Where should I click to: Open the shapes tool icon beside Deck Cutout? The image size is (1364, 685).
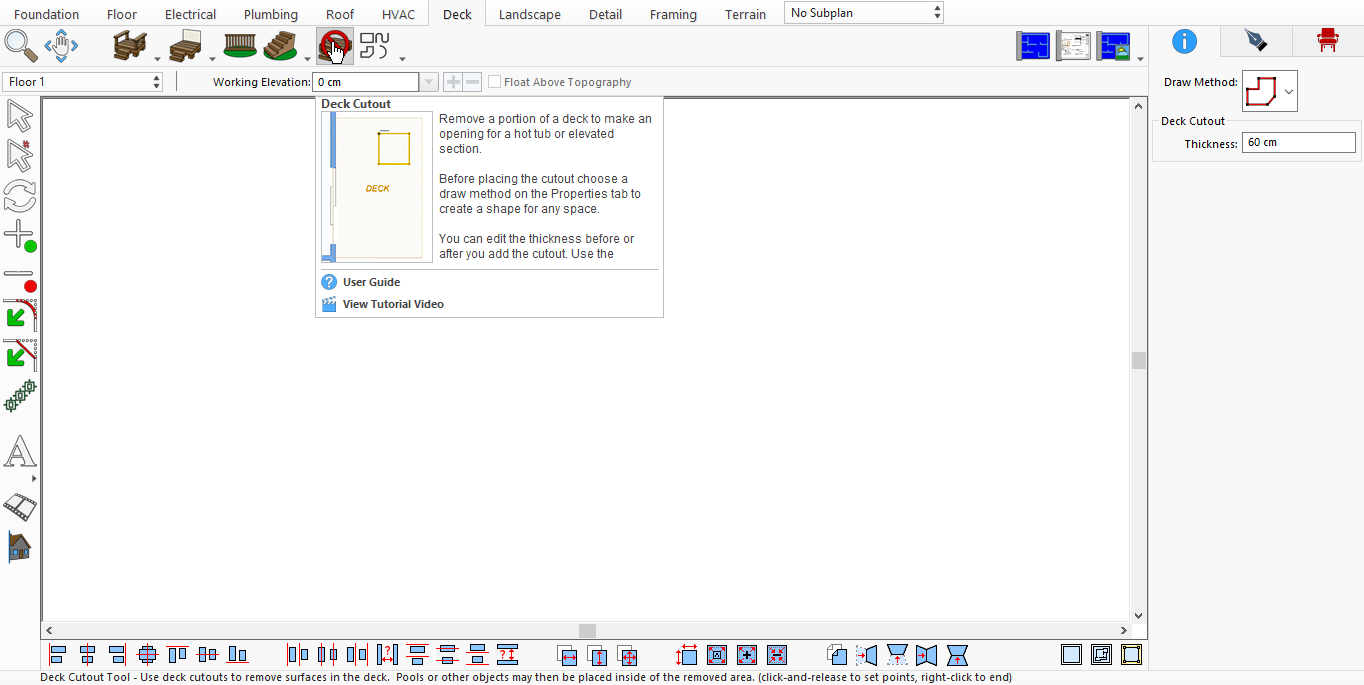(x=374, y=46)
